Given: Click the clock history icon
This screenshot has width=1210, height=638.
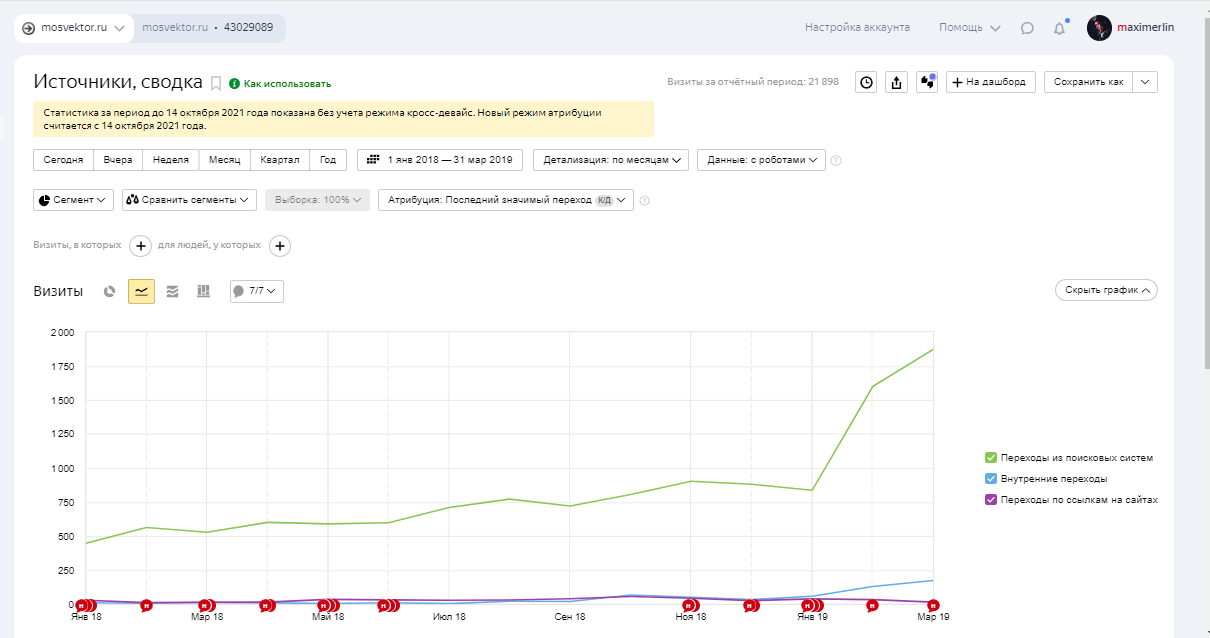Looking at the screenshot, I should tap(866, 82).
